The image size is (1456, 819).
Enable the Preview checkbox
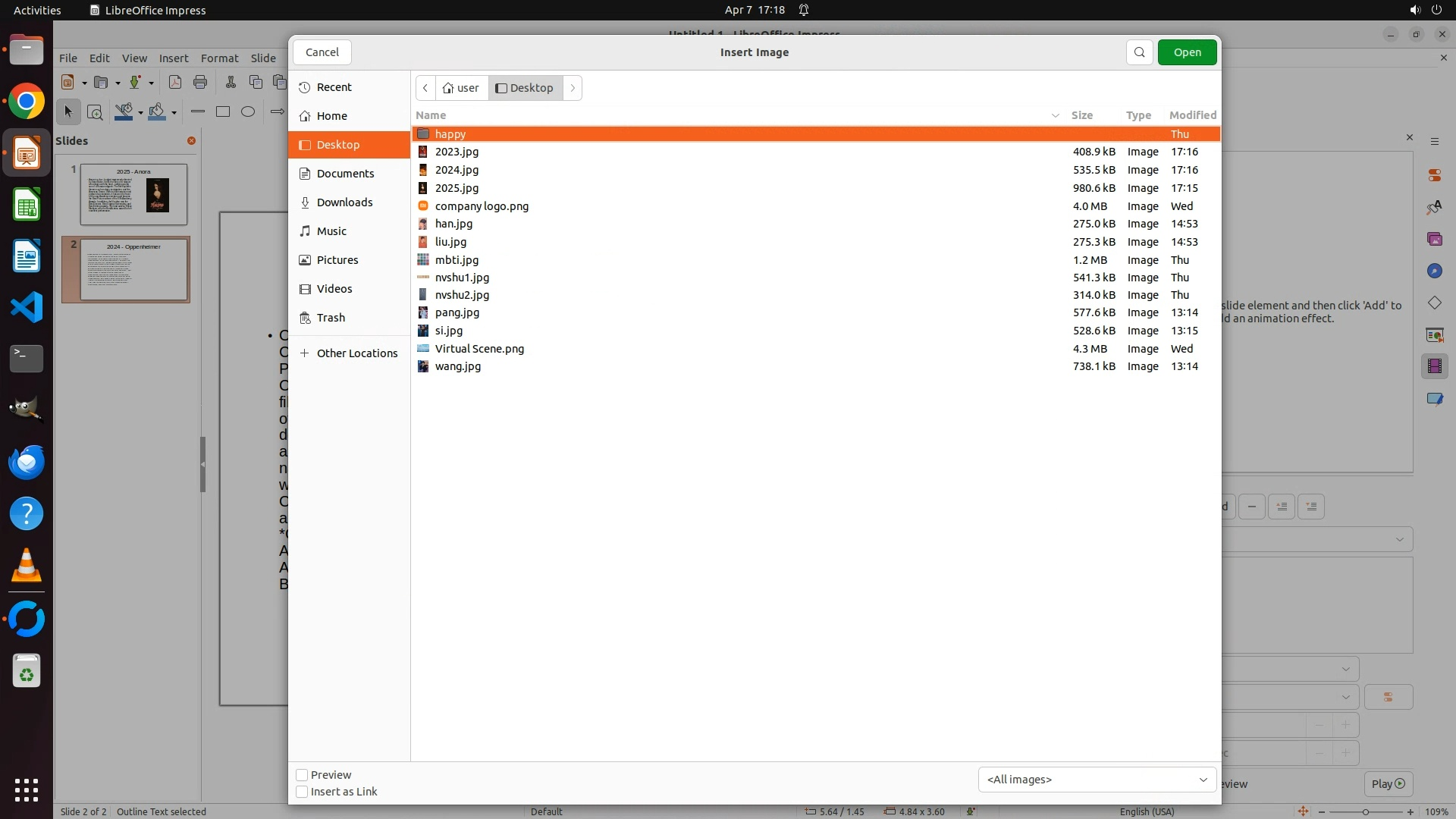[x=302, y=775]
